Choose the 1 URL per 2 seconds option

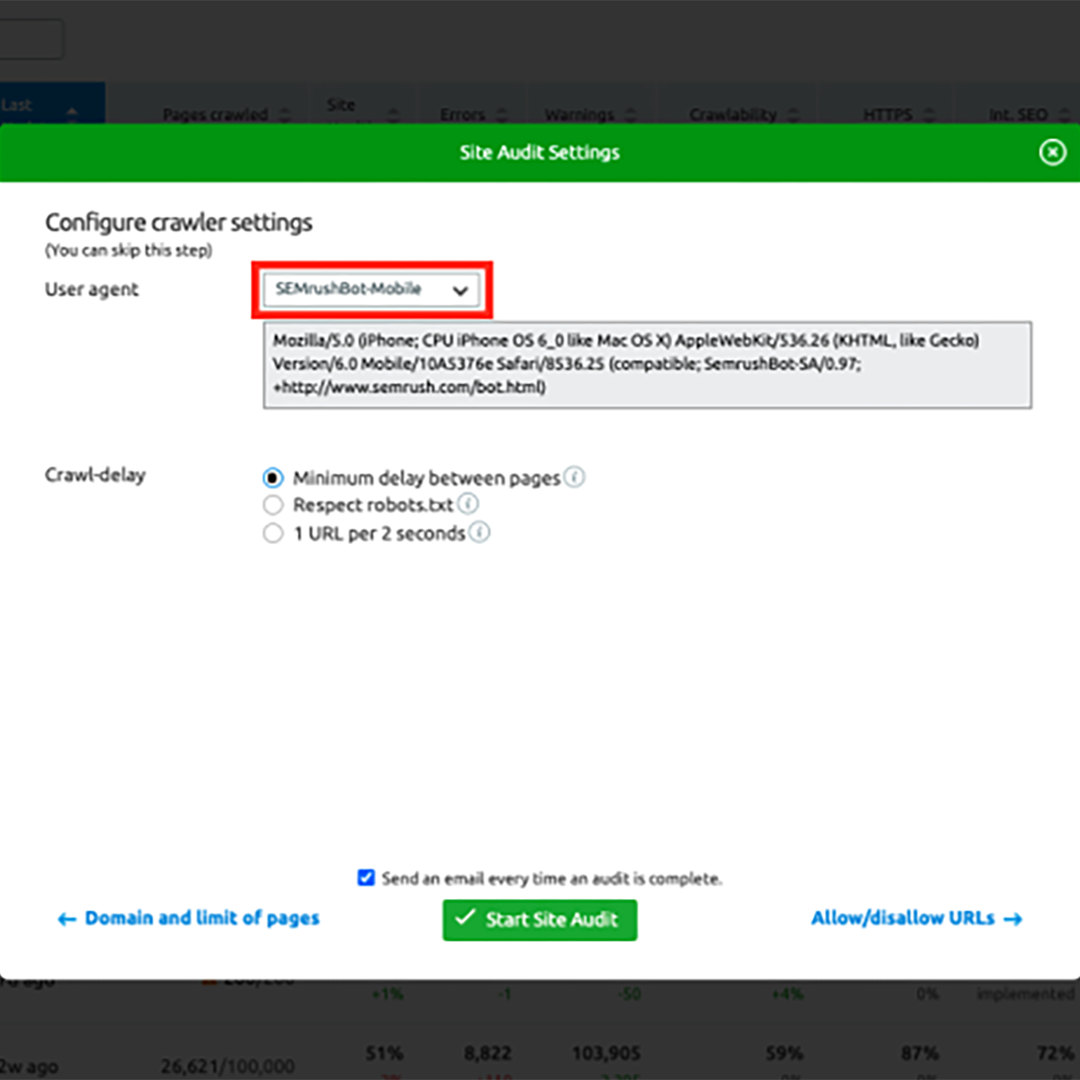[273, 533]
